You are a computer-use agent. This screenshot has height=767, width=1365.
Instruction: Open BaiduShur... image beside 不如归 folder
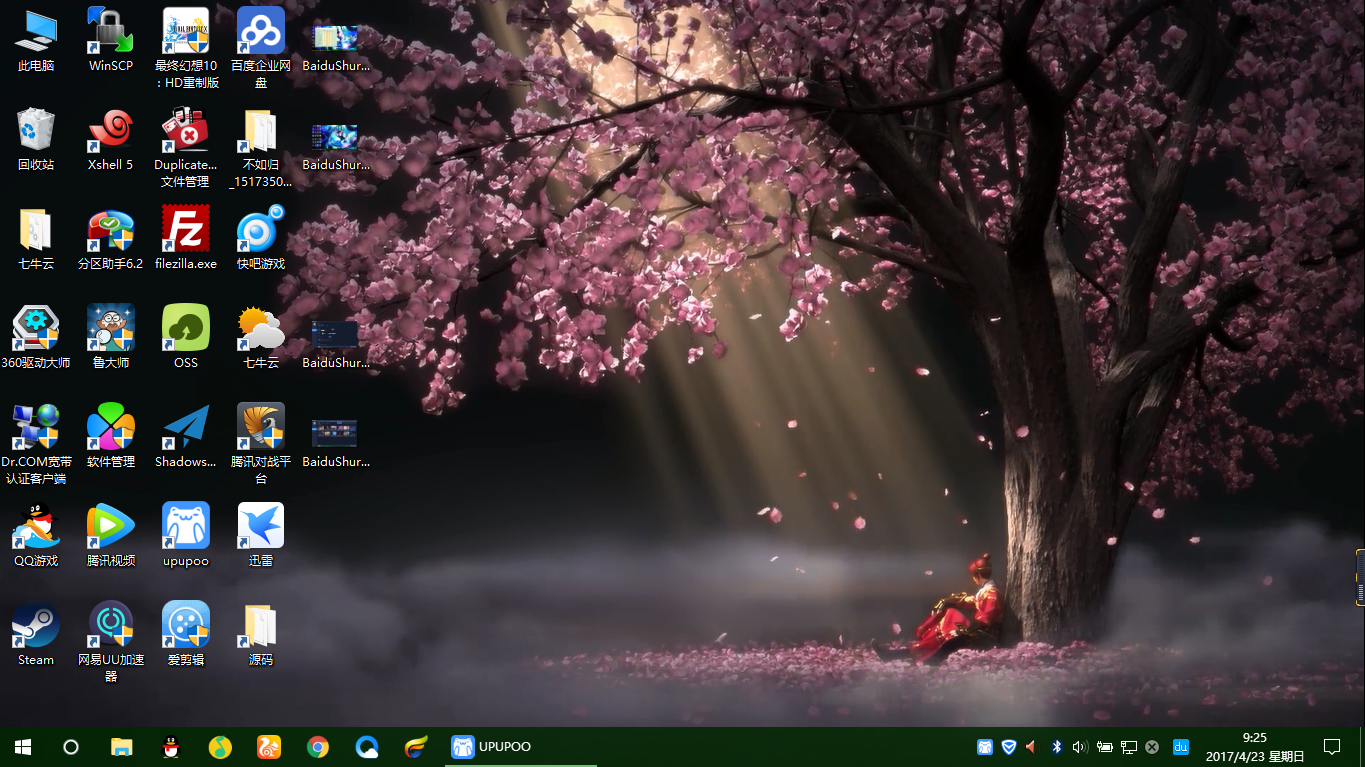(336, 145)
